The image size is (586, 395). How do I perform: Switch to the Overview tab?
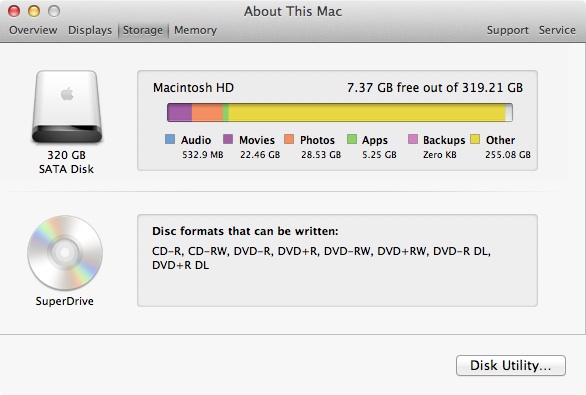[33, 30]
